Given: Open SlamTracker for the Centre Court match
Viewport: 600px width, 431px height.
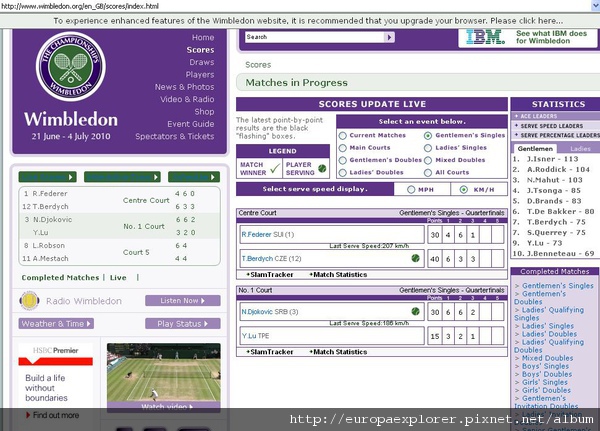Looking at the screenshot, I should point(270,274).
